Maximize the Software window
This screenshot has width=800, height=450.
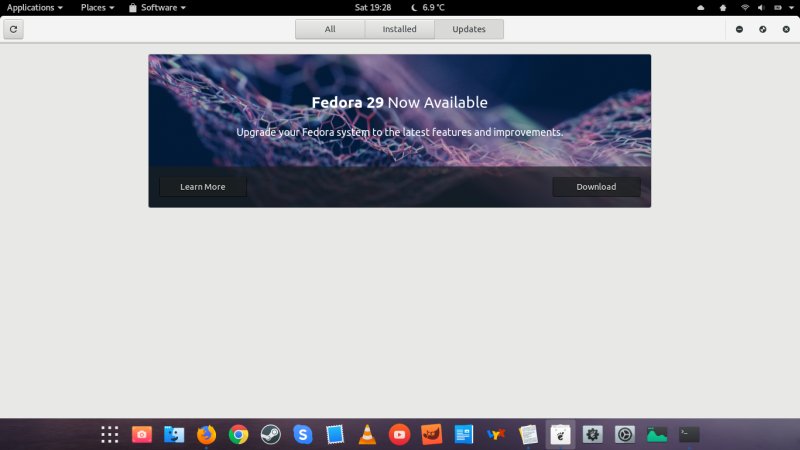(x=763, y=29)
